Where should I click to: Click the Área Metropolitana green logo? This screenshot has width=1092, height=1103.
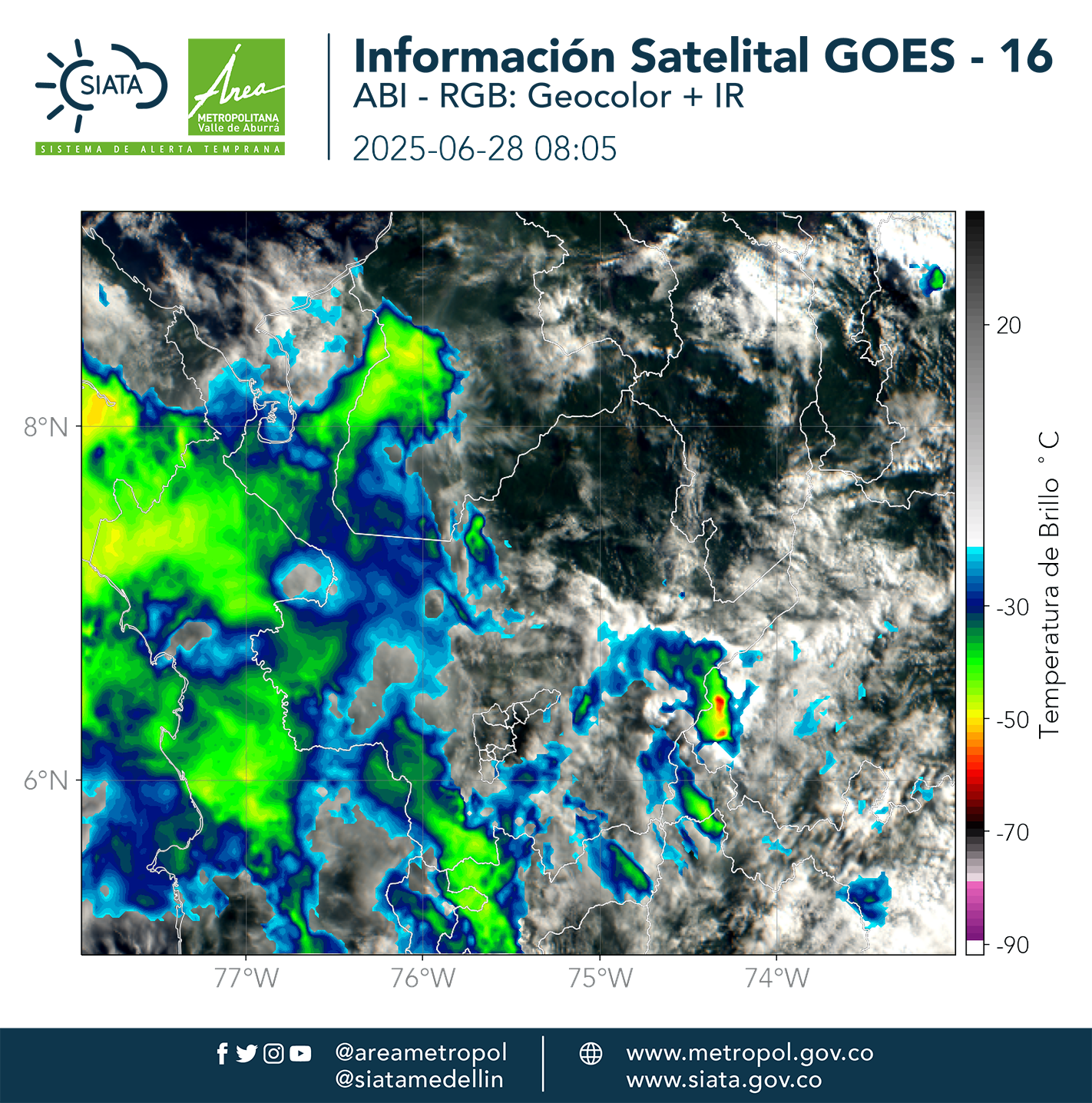tap(237, 88)
